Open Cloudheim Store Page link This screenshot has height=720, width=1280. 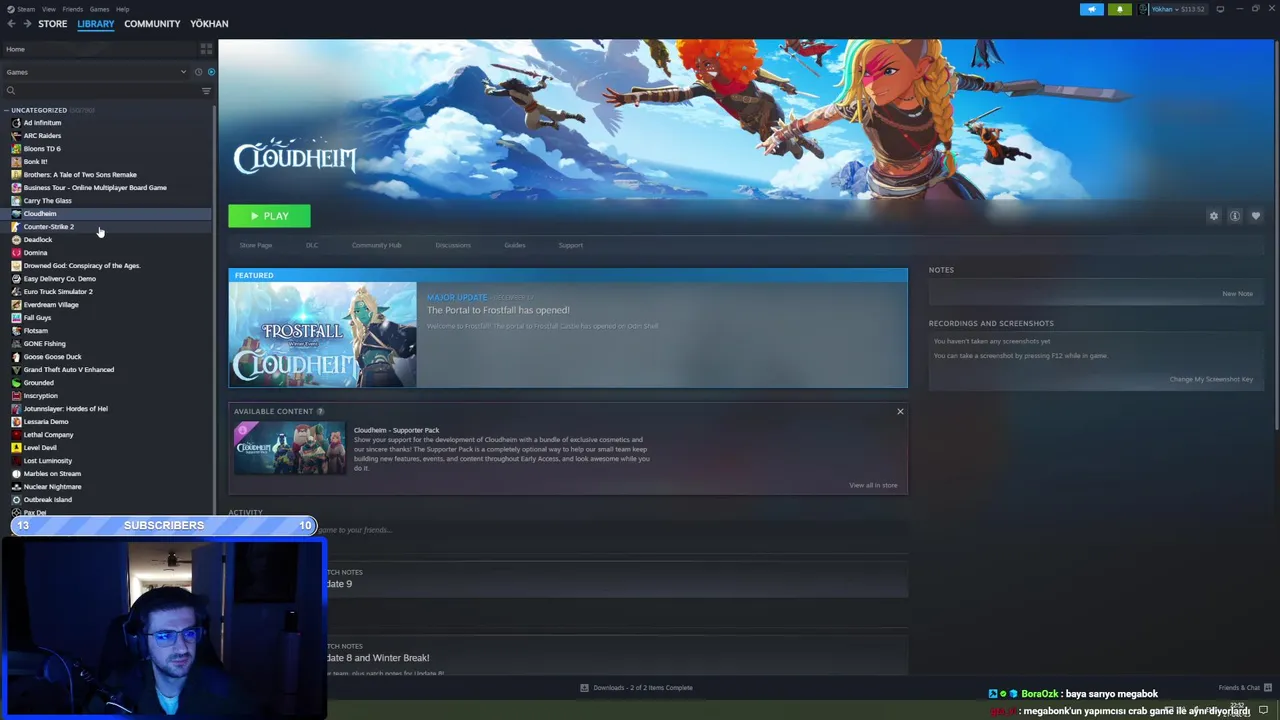[x=256, y=245]
